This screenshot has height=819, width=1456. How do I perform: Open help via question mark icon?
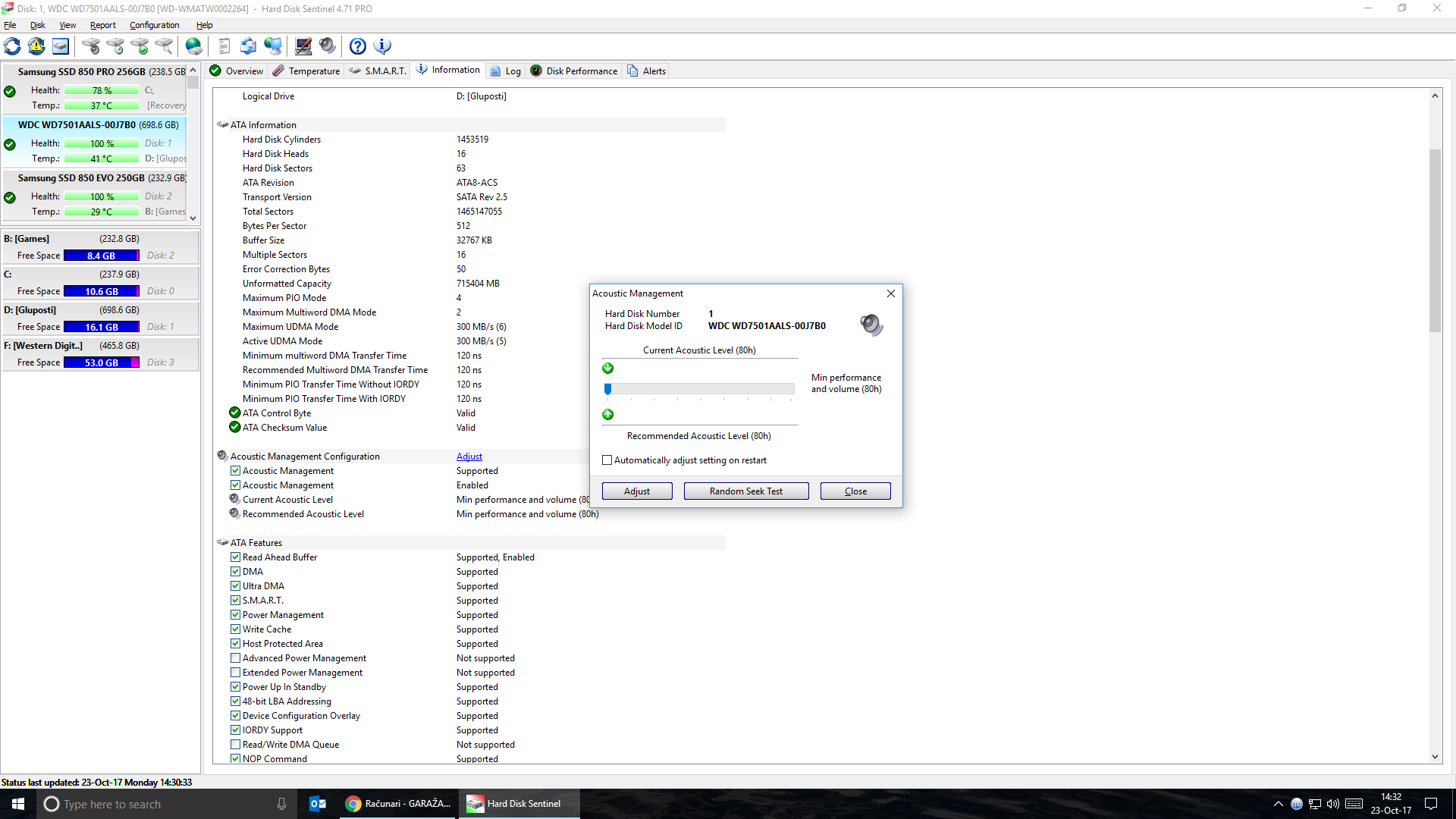click(358, 46)
